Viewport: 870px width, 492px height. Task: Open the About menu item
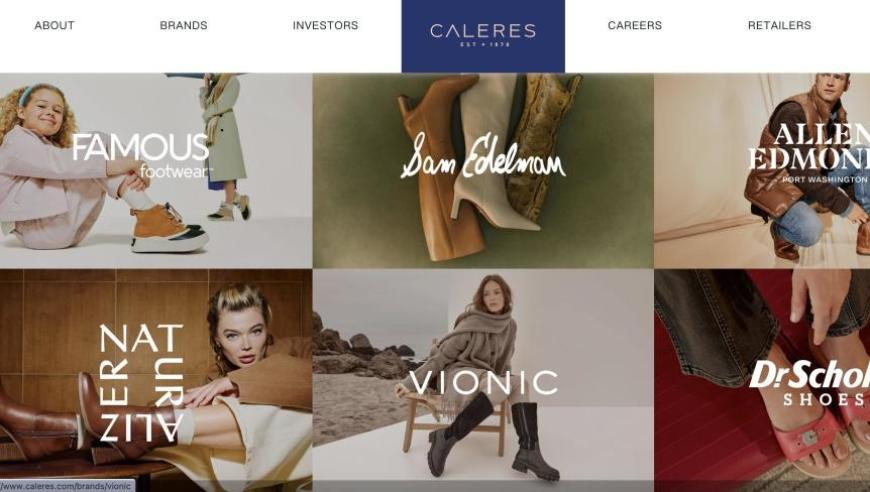pyautogui.click(x=54, y=26)
